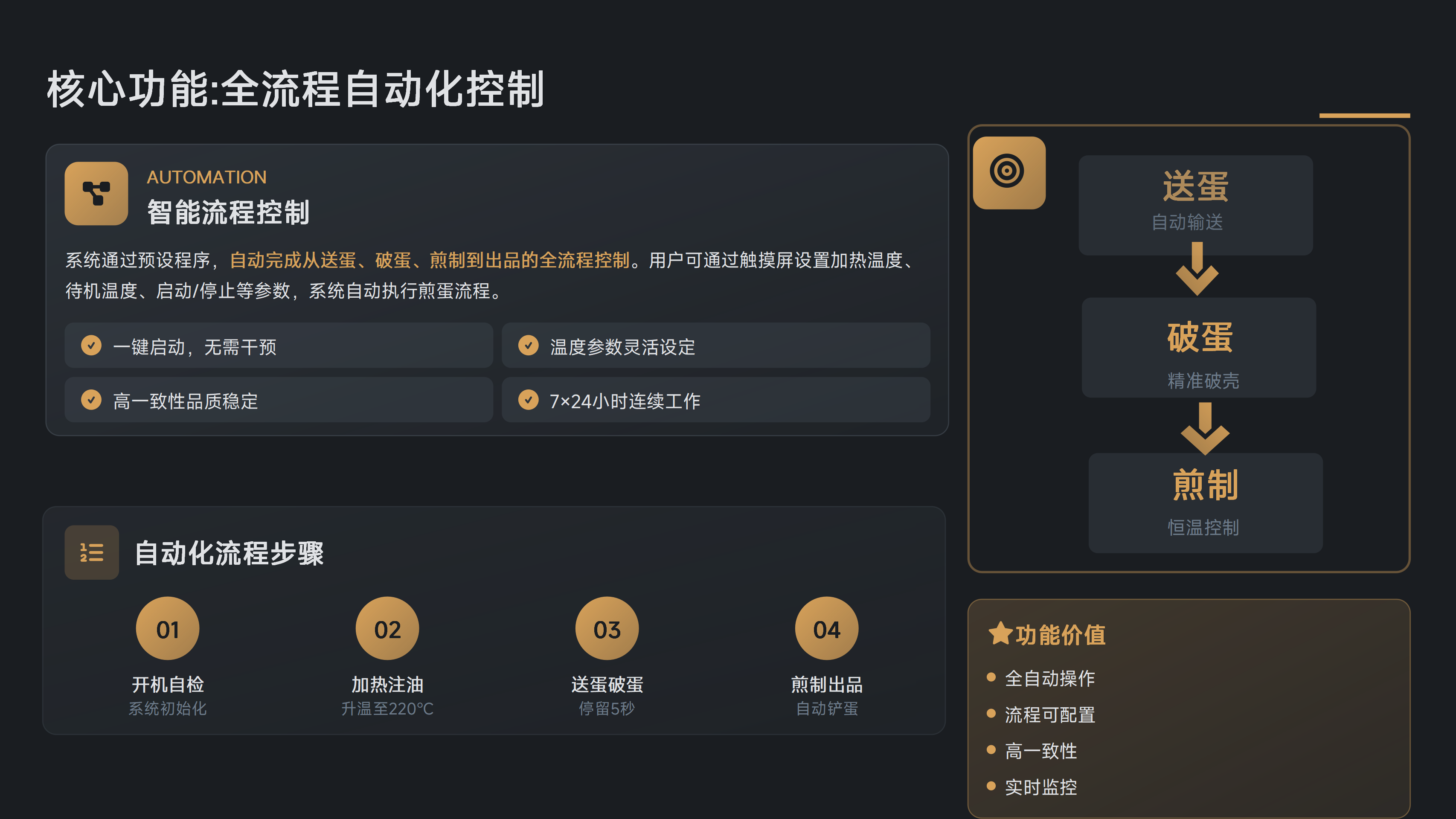Click the checkmark beside 7×24小时连续工作
The width and height of the screenshot is (1456, 819).
529,400
